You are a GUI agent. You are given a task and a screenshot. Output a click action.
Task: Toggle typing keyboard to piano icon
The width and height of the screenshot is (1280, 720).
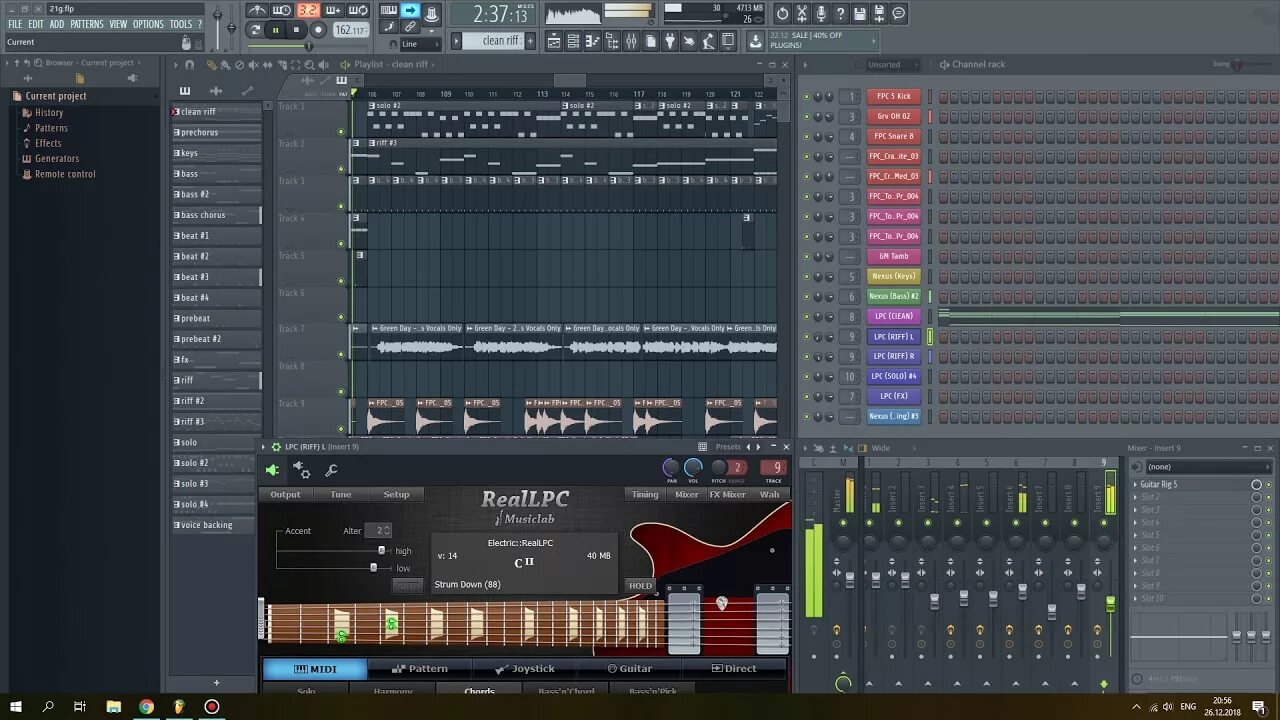[388, 11]
